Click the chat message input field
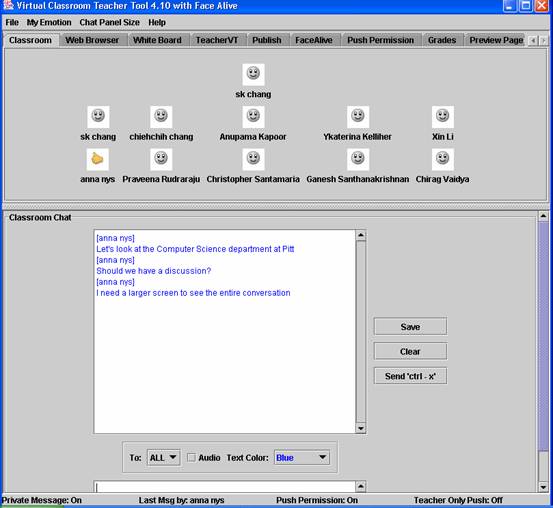This screenshot has height=508, width=553. (225, 487)
